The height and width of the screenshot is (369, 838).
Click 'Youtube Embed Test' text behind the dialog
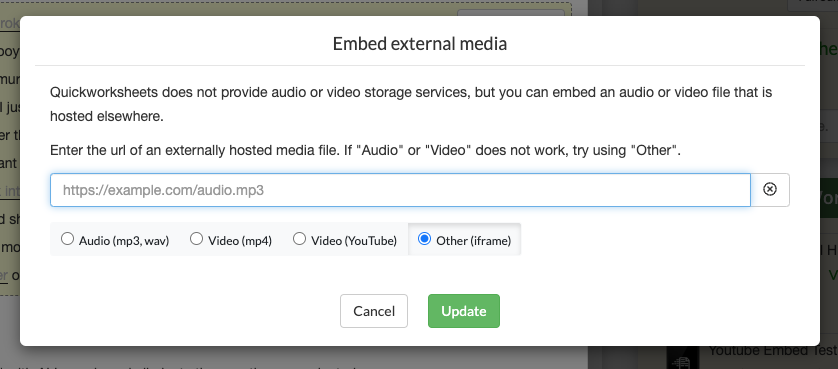(773, 350)
